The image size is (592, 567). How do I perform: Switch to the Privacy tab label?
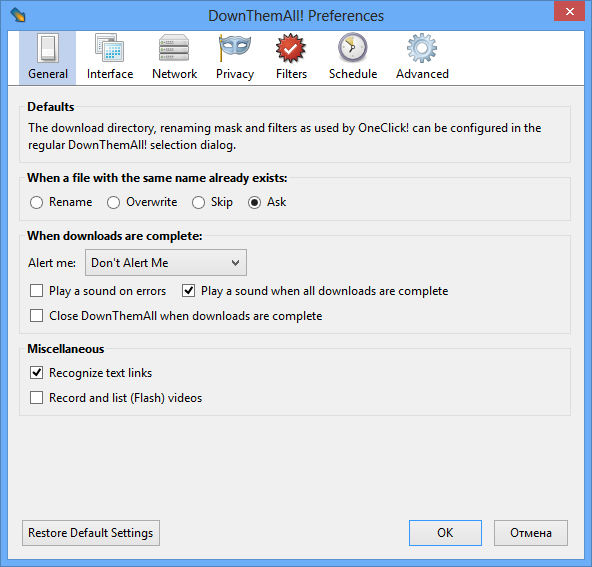pos(235,74)
